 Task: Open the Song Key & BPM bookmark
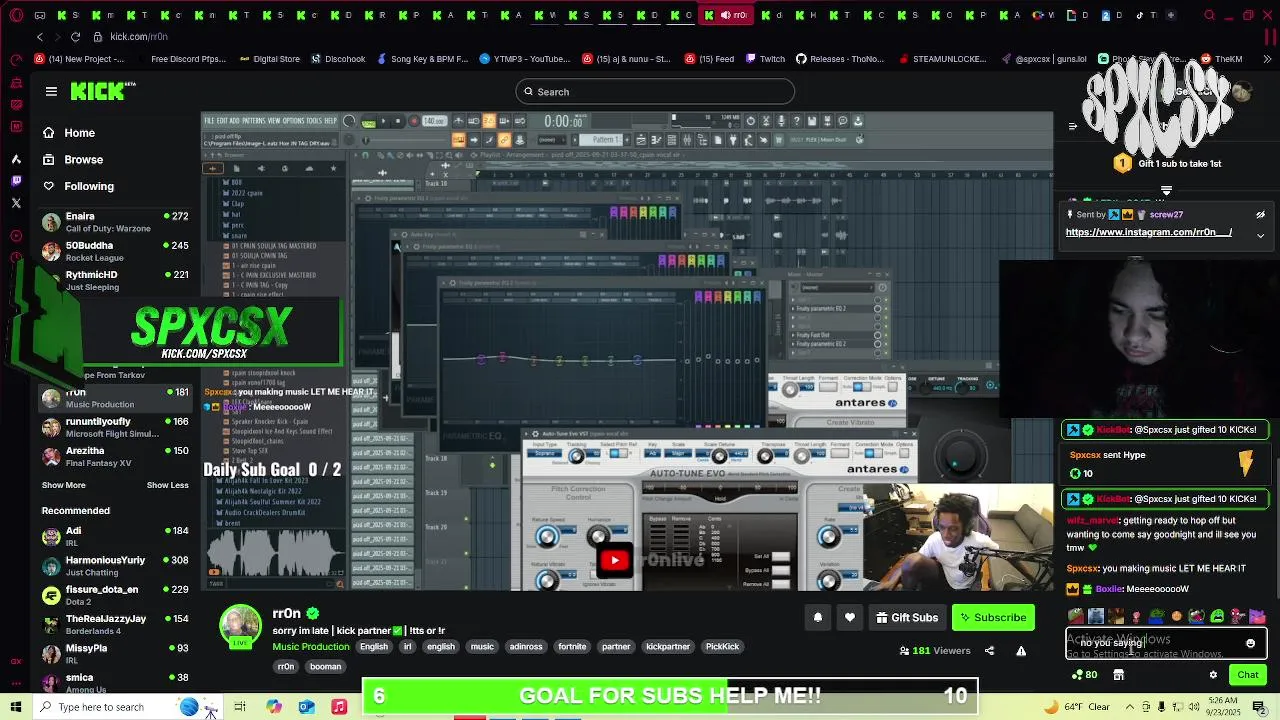pos(421,59)
